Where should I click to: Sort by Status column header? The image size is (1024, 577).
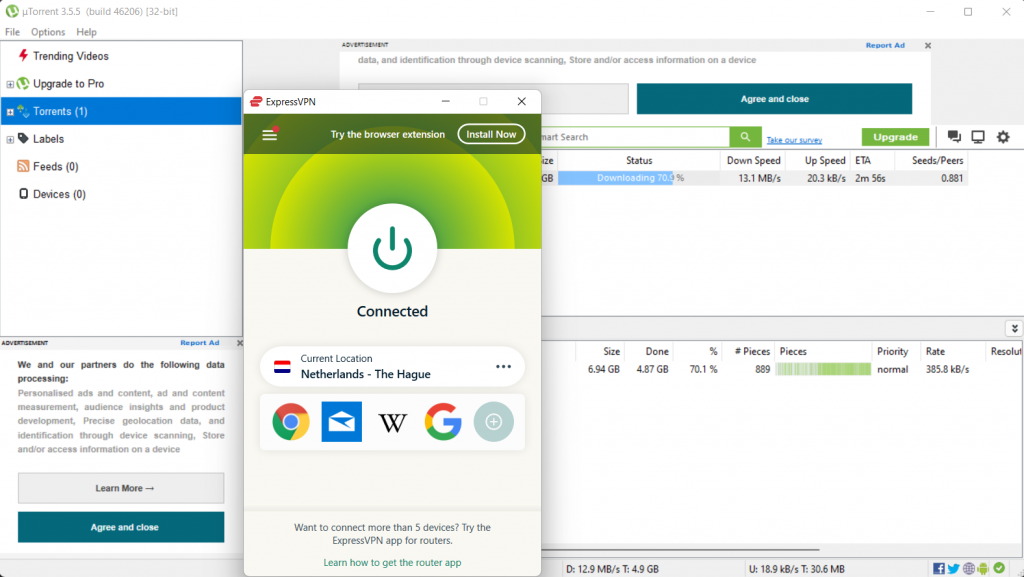(639, 161)
